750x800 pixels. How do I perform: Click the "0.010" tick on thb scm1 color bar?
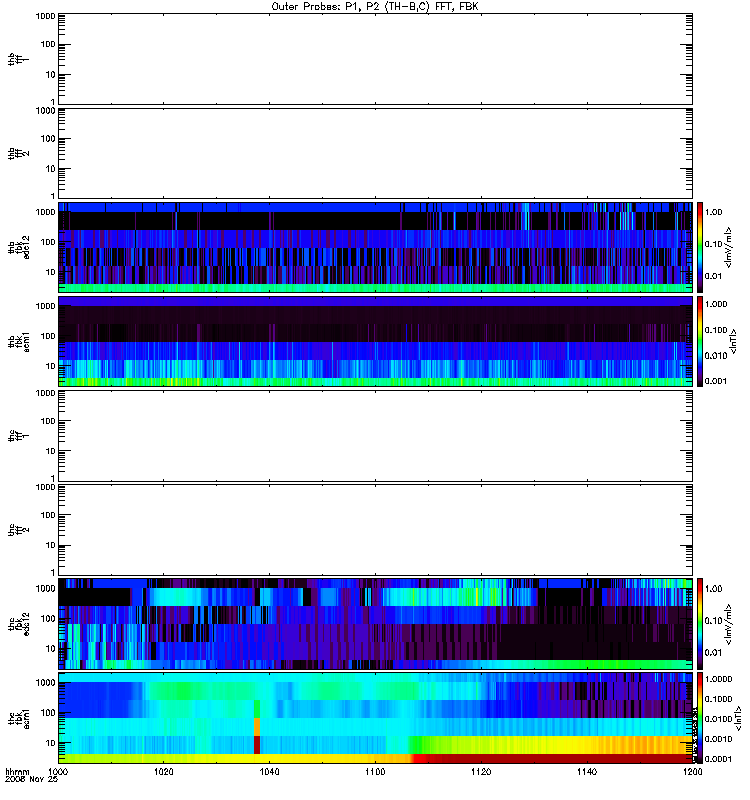click(716, 356)
